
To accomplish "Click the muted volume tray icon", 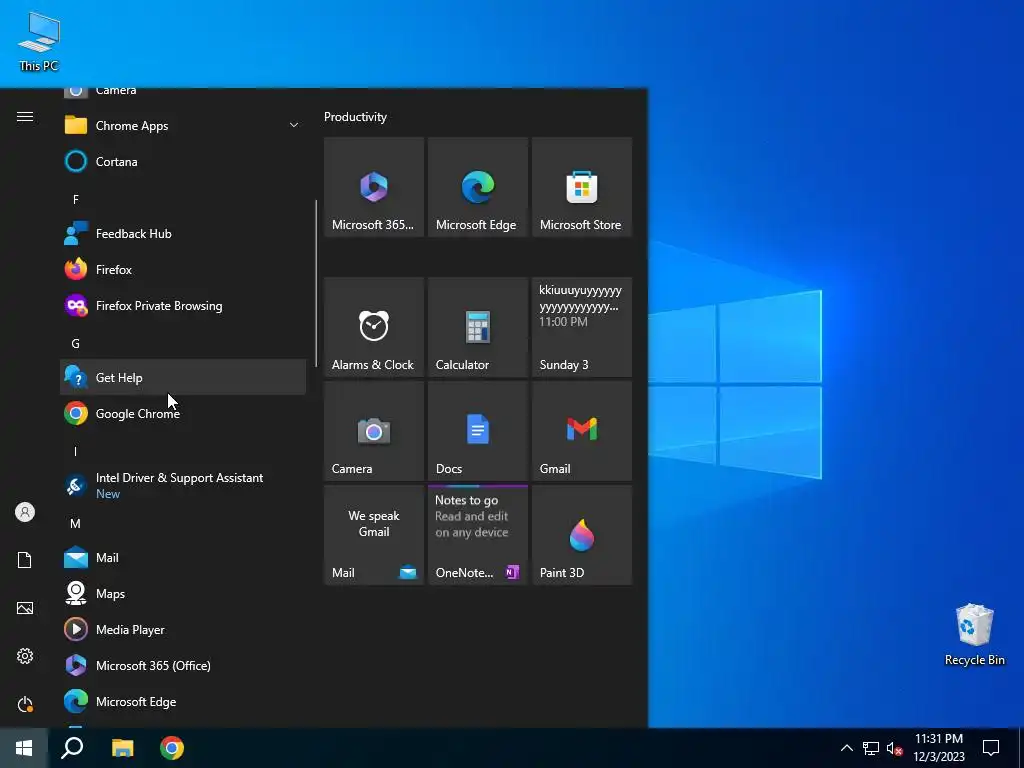I will pyautogui.click(x=894, y=748).
